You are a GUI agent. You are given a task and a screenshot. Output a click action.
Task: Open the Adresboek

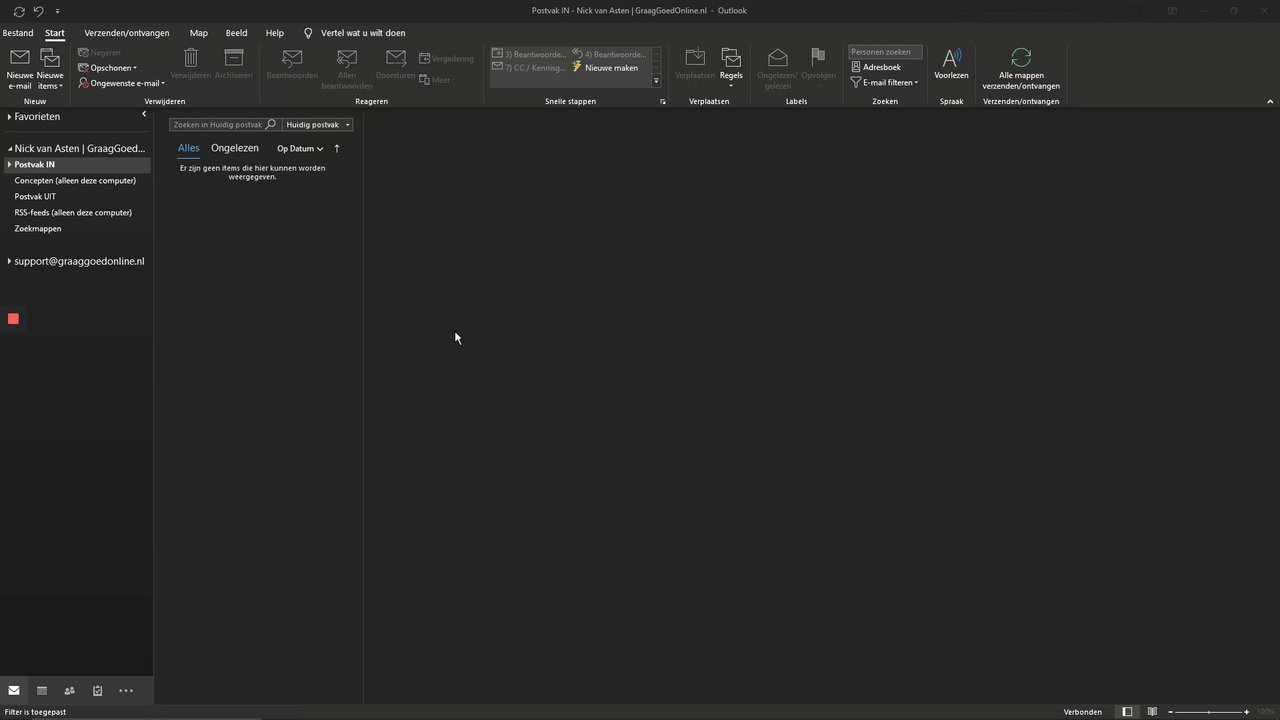pos(876,67)
